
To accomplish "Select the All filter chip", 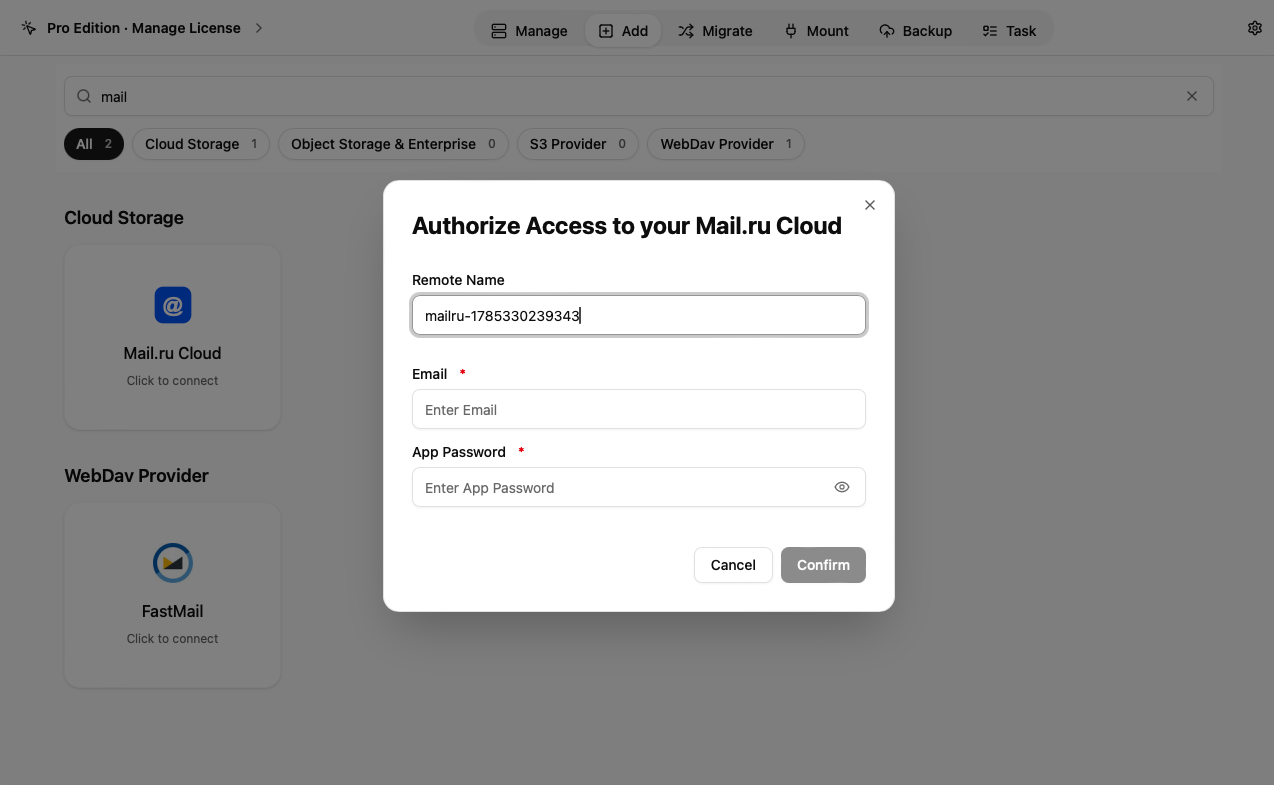I will pyautogui.click(x=94, y=144).
